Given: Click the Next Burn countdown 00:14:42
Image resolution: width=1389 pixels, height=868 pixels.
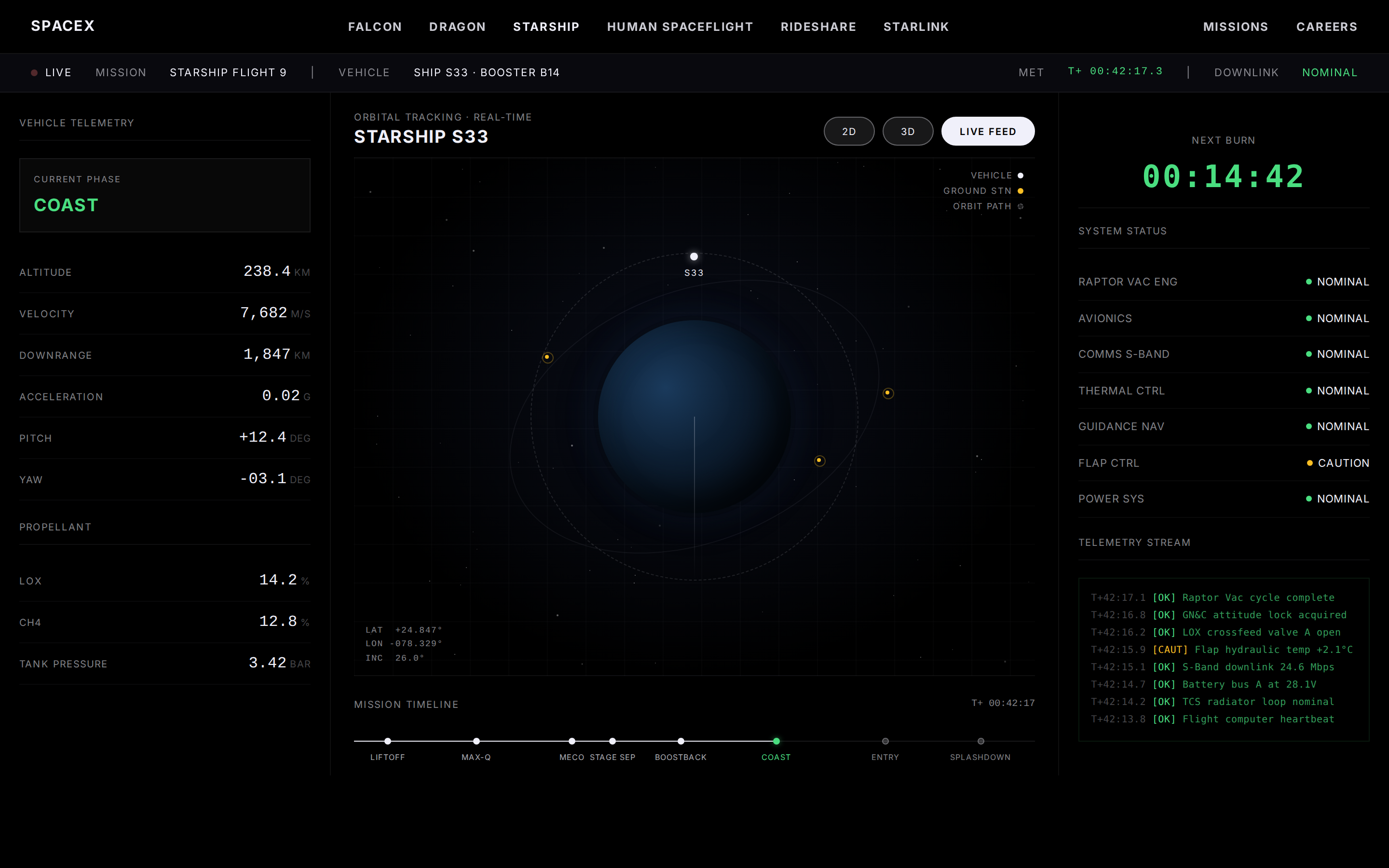Looking at the screenshot, I should coord(1223,176).
